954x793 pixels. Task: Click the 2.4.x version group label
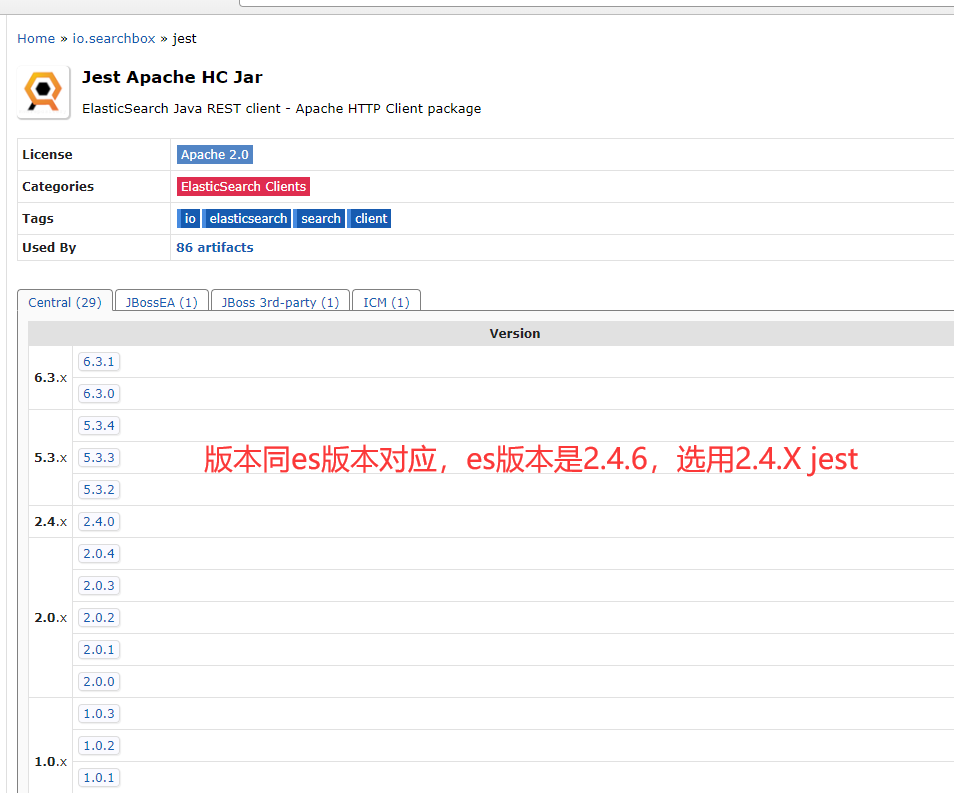tap(50, 522)
